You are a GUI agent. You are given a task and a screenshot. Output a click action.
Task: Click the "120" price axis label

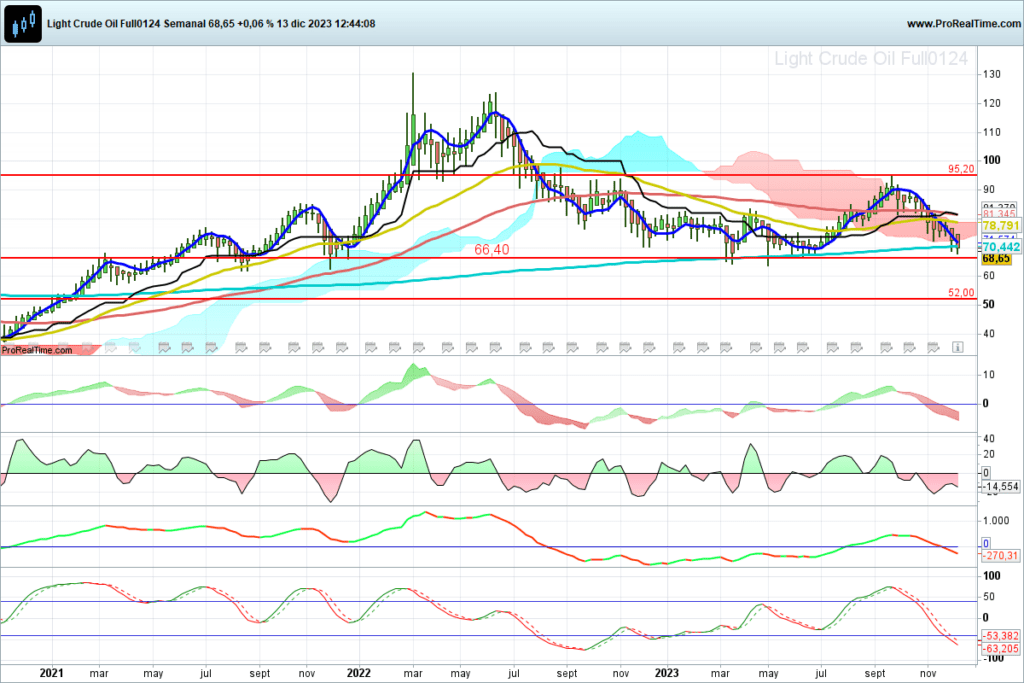[x=991, y=103]
